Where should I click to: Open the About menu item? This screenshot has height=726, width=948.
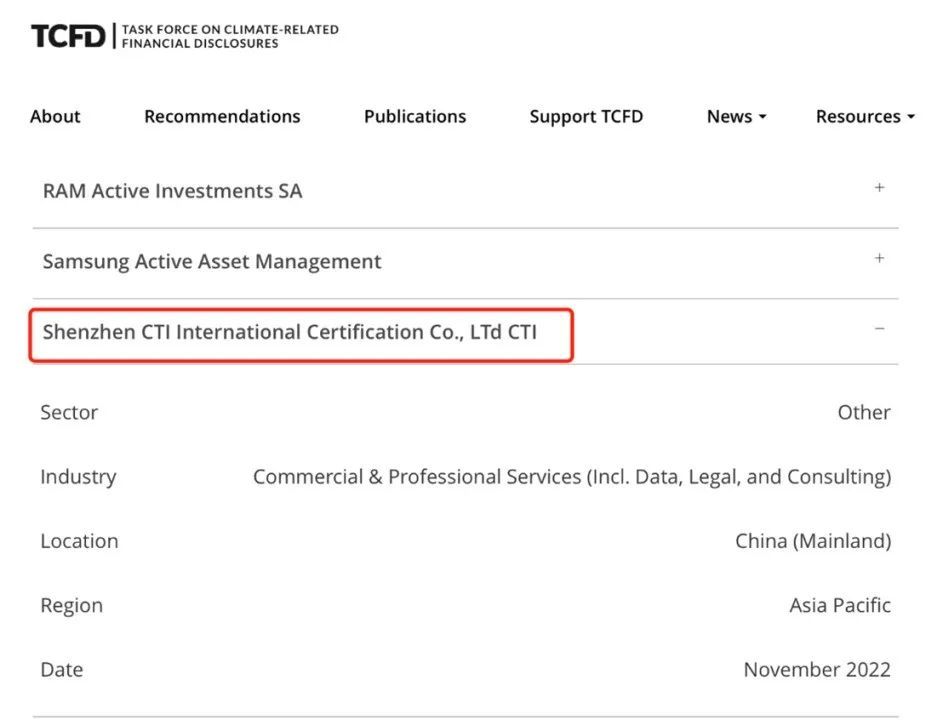(55, 116)
